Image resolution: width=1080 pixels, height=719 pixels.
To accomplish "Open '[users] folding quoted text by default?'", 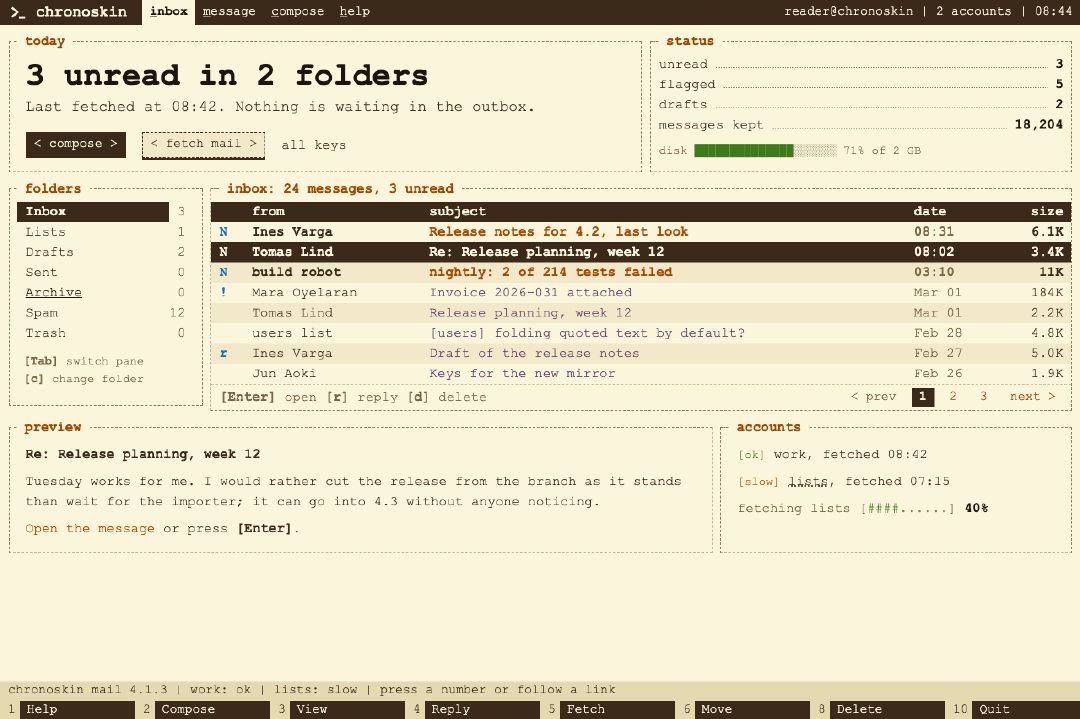I will (x=587, y=333).
